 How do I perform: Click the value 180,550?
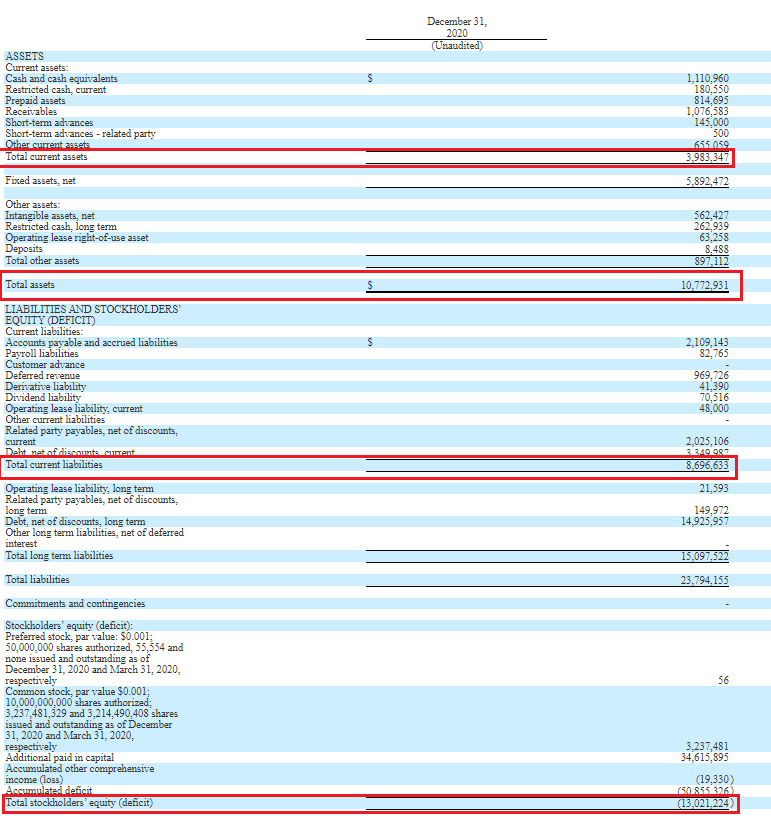[711, 89]
